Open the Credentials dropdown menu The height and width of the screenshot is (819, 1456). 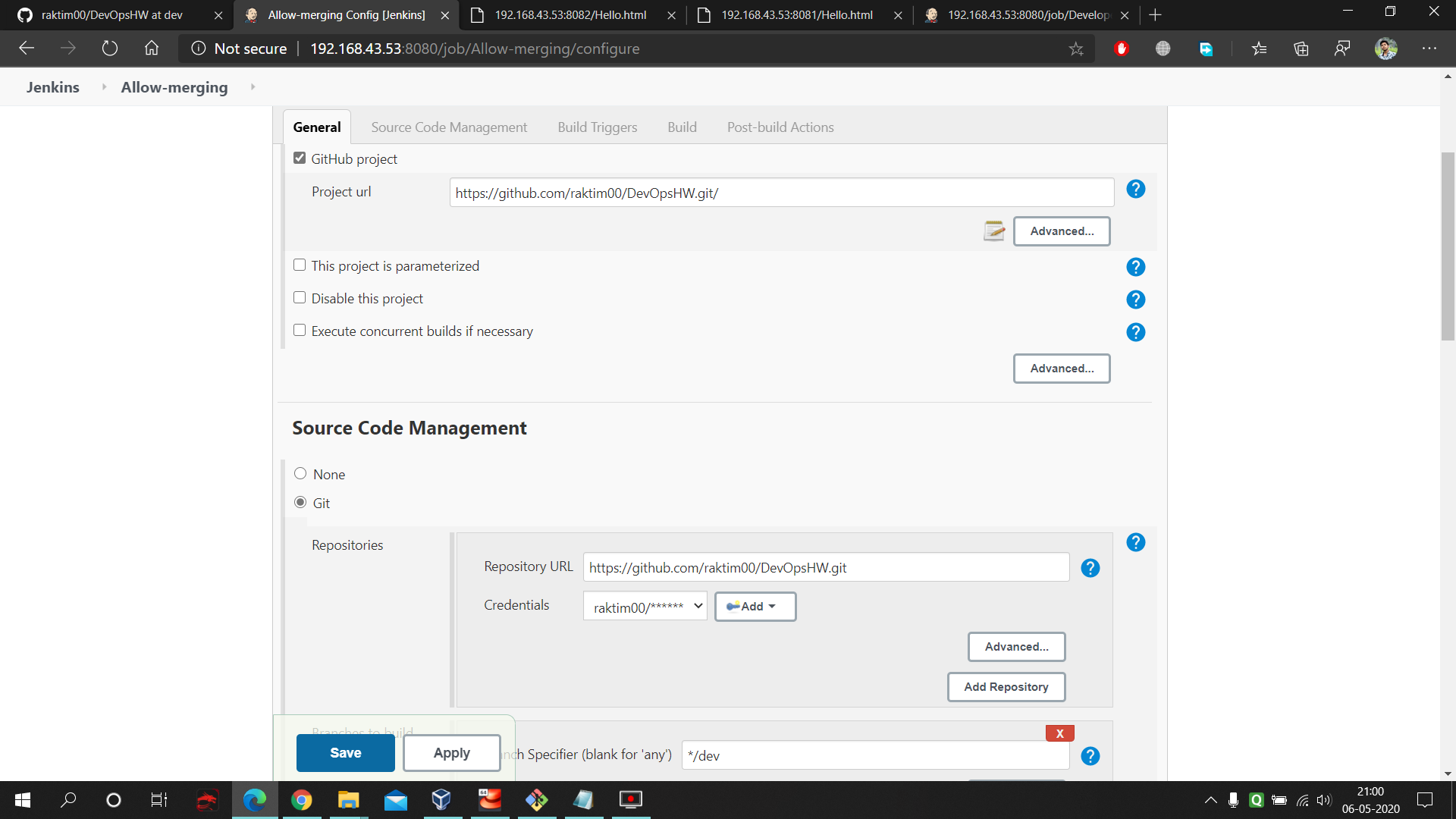click(x=645, y=605)
